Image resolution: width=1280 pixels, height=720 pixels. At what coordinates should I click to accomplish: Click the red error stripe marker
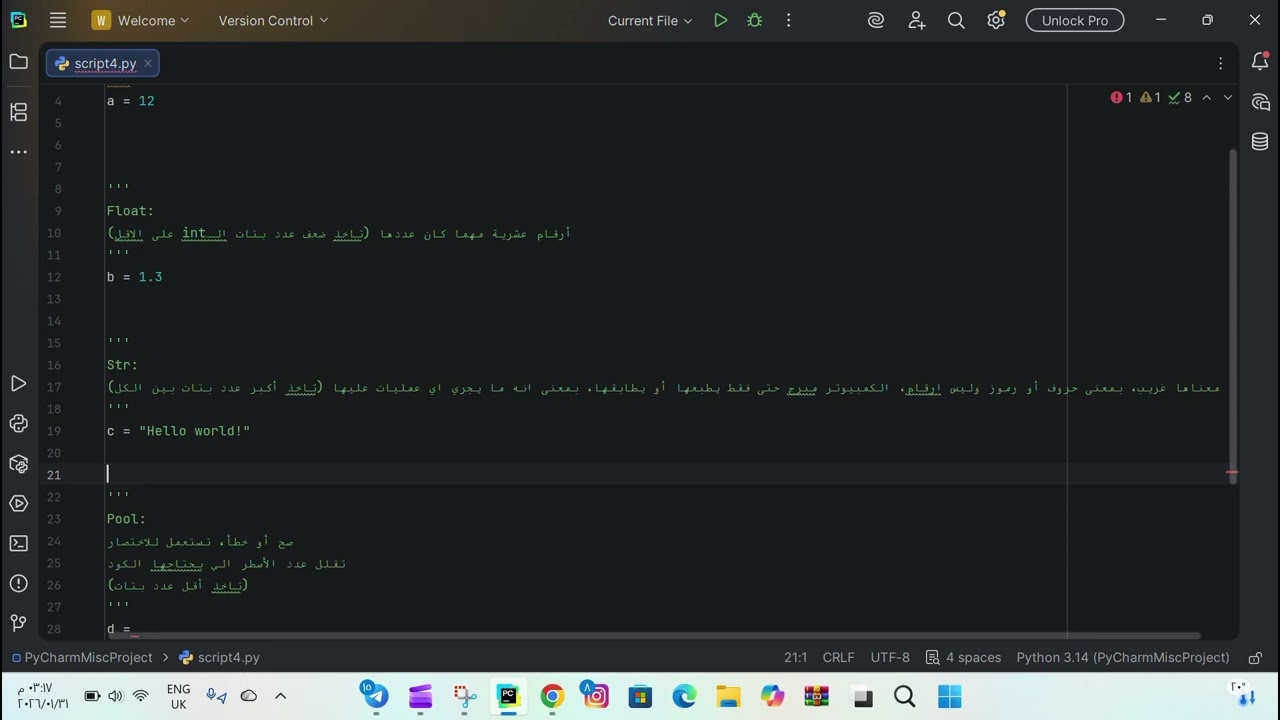coord(1232,473)
